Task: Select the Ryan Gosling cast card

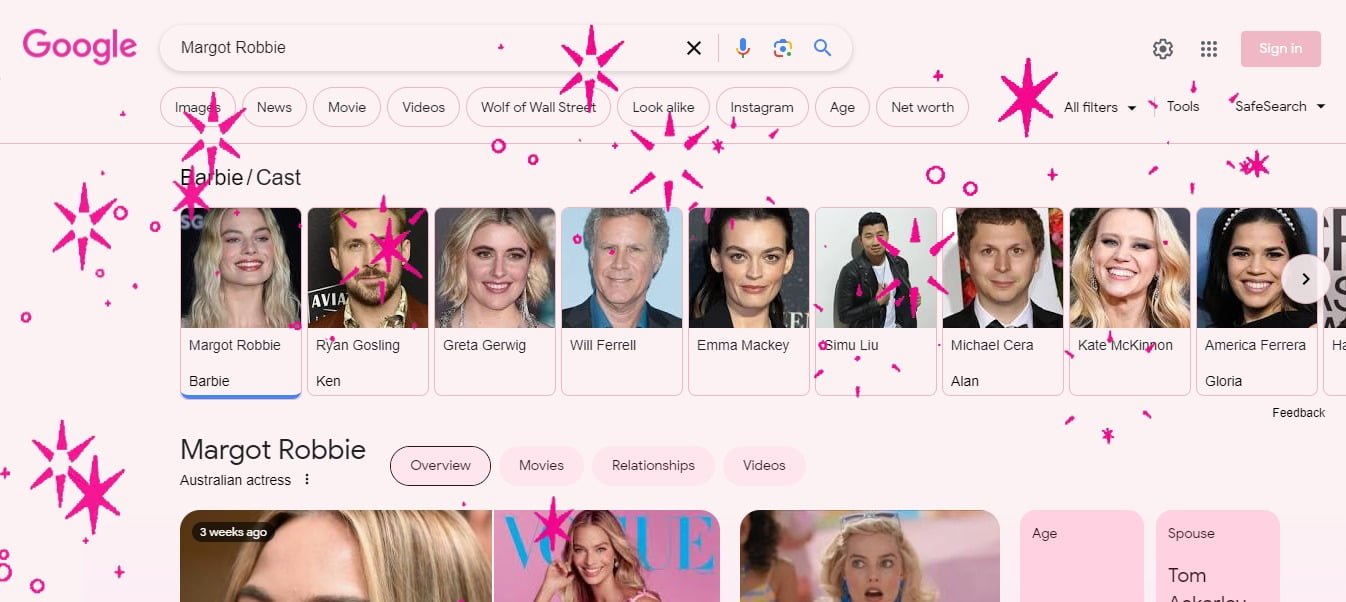Action: pyautogui.click(x=367, y=300)
